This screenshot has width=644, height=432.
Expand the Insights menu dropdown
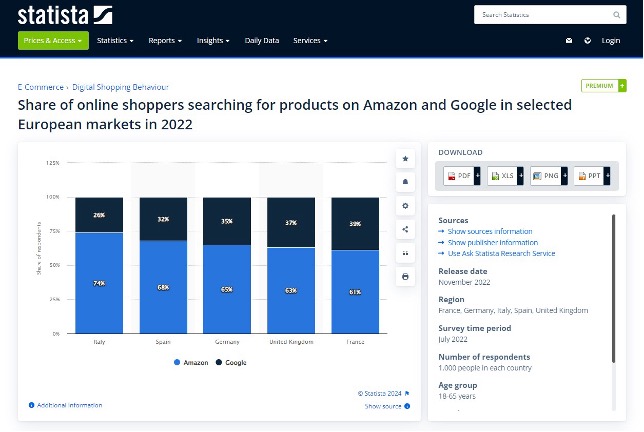pos(213,41)
